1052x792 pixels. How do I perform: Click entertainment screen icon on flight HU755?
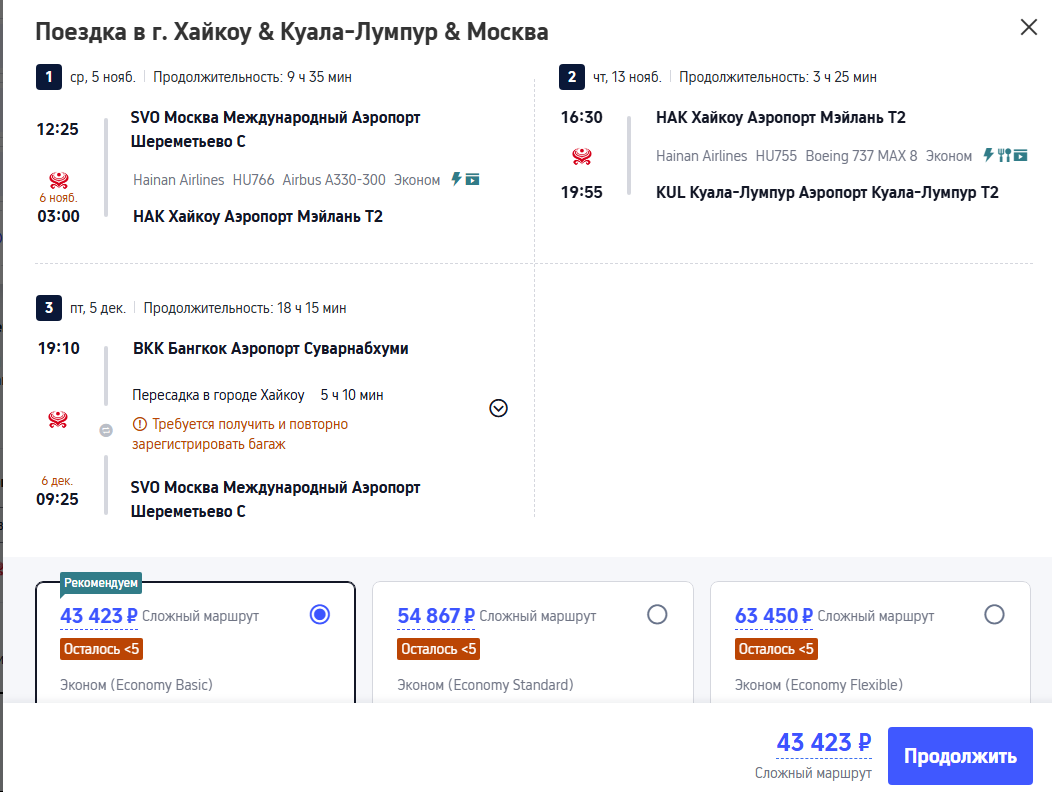pyautogui.click(x=1020, y=155)
